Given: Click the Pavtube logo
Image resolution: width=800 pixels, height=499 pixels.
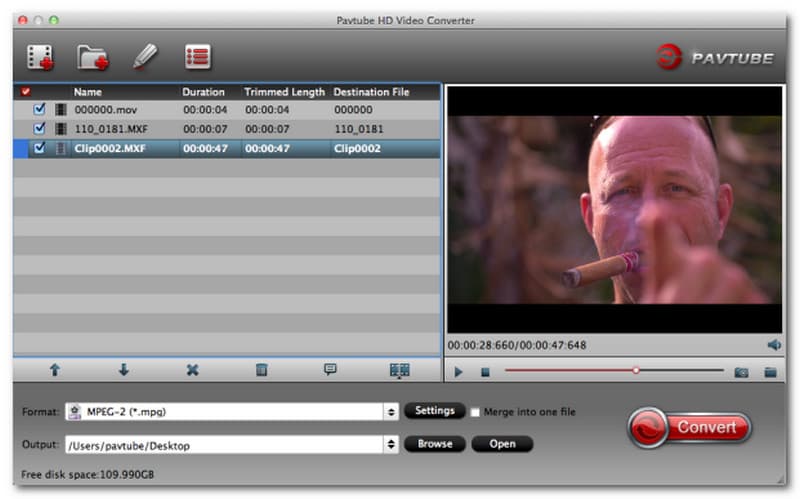Looking at the screenshot, I should point(714,57).
